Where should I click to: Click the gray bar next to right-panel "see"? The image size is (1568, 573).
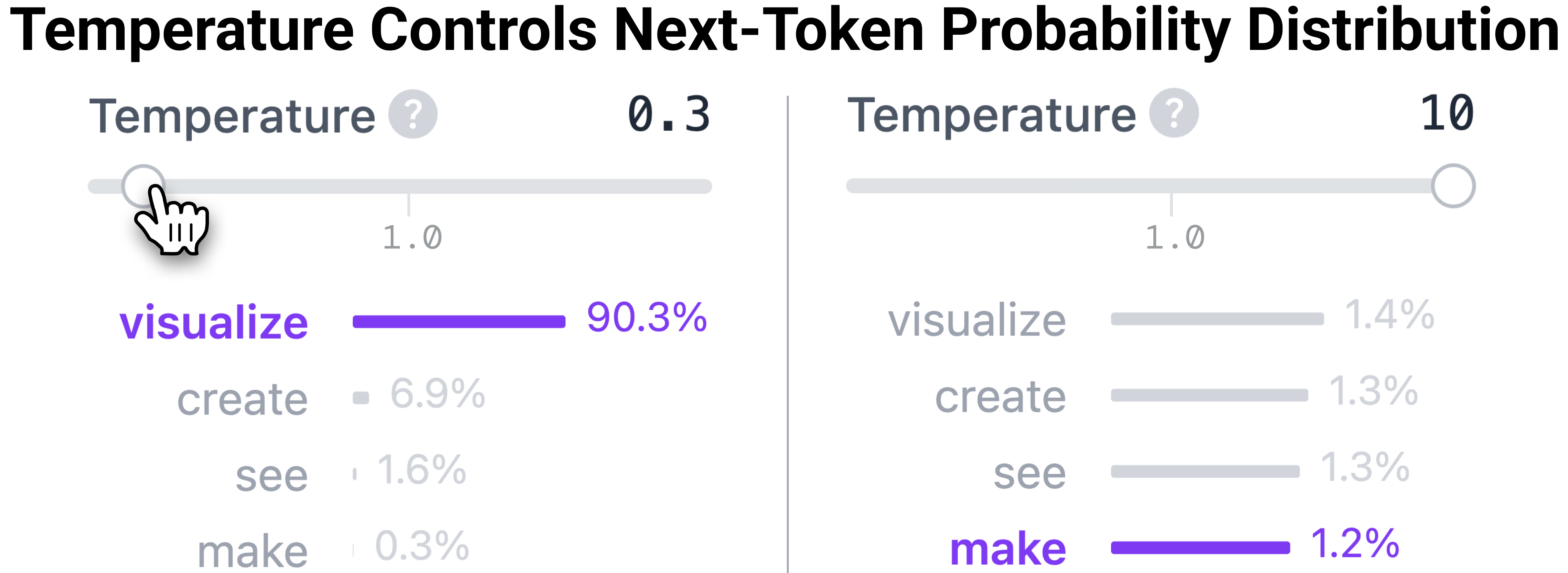coord(1204,472)
